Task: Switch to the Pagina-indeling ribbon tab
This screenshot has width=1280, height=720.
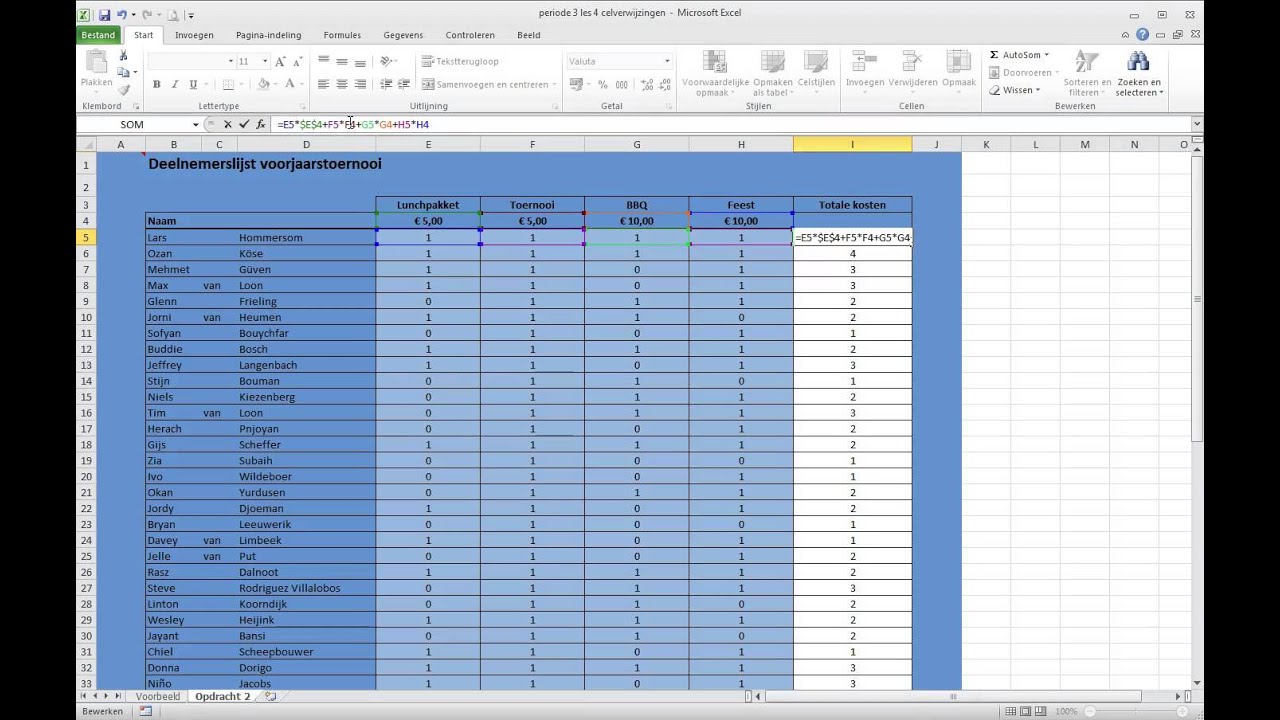Action: pos(269,35)
